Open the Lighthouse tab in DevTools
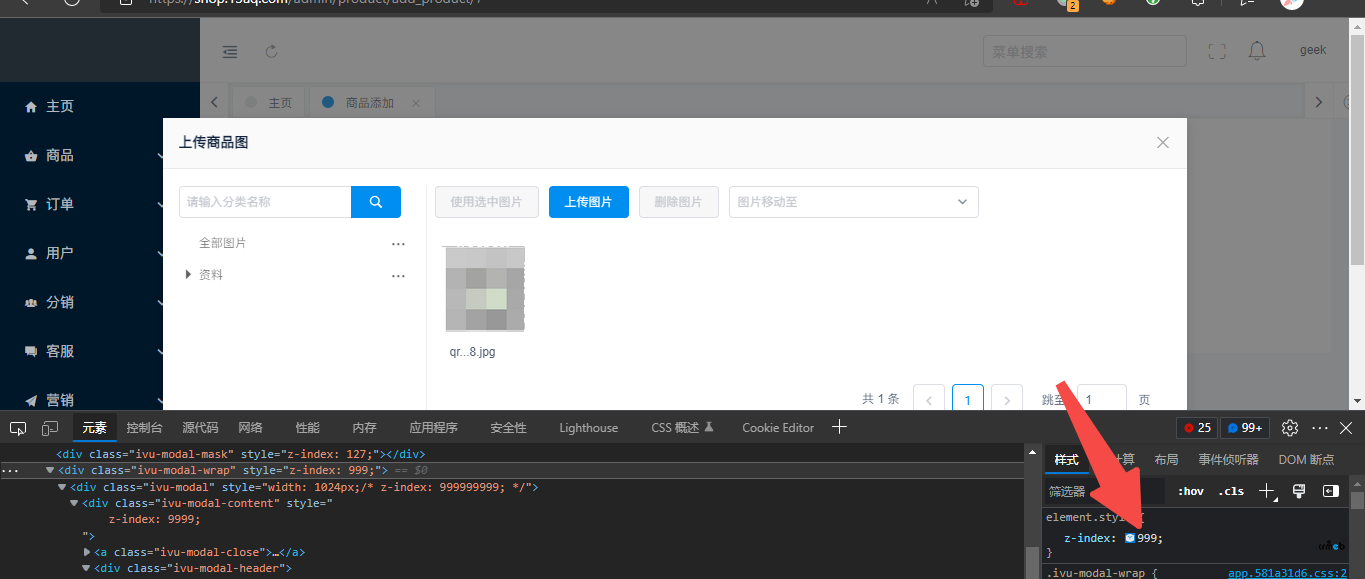The width and height of the screenshot is (1365, 579). [x=588, y=428]
